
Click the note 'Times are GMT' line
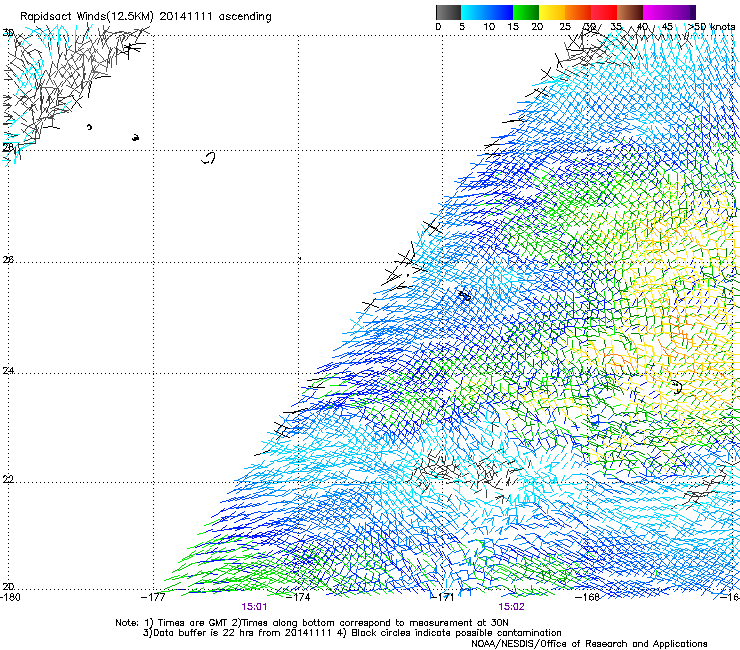[x=312, y=623]
